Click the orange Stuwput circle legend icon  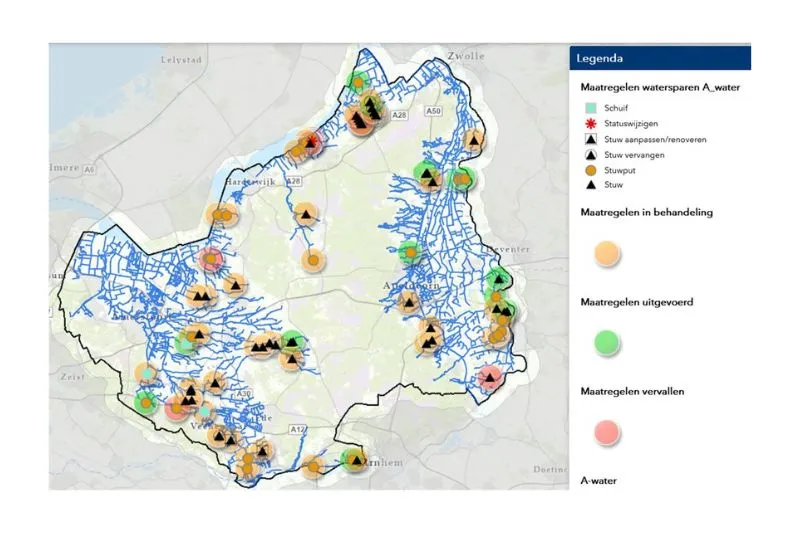click(589, 170)
